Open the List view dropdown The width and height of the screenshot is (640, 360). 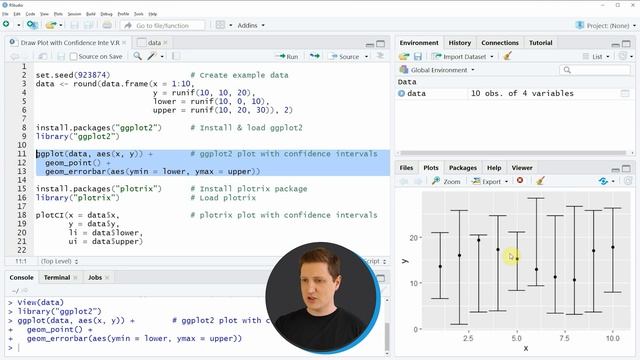pos(596,56)
